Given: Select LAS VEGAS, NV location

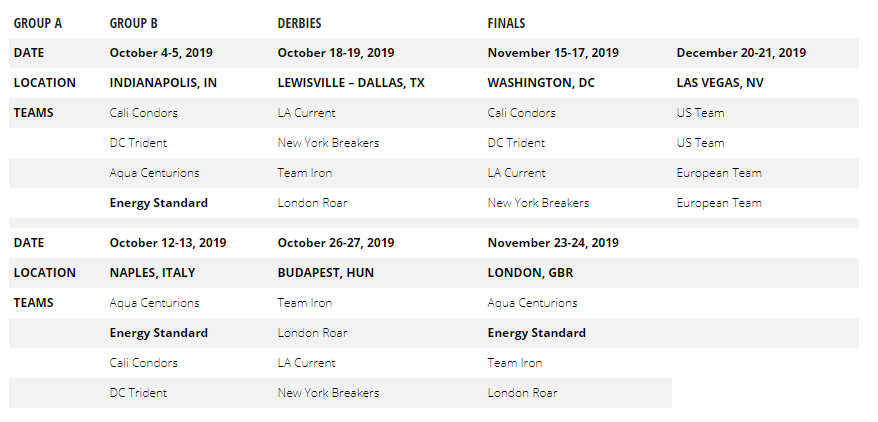Looking at the screenshot, I should point(720,83).
